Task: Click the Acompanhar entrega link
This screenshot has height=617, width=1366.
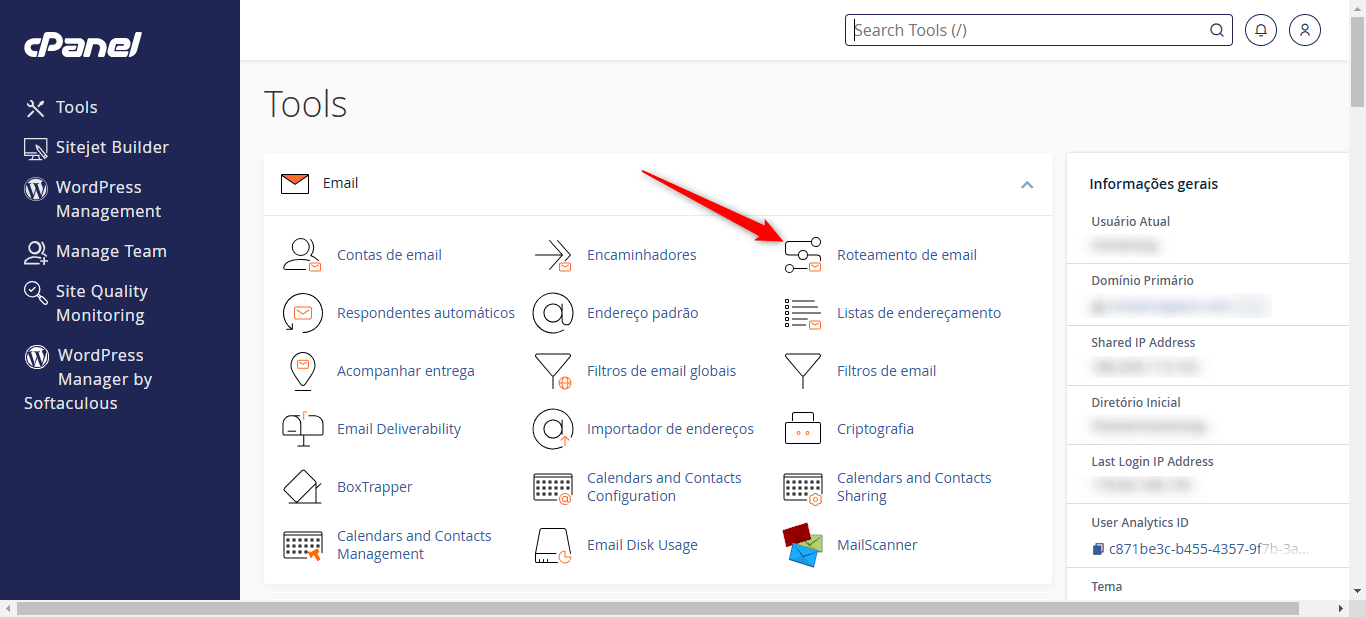Action: coord(406,371)
